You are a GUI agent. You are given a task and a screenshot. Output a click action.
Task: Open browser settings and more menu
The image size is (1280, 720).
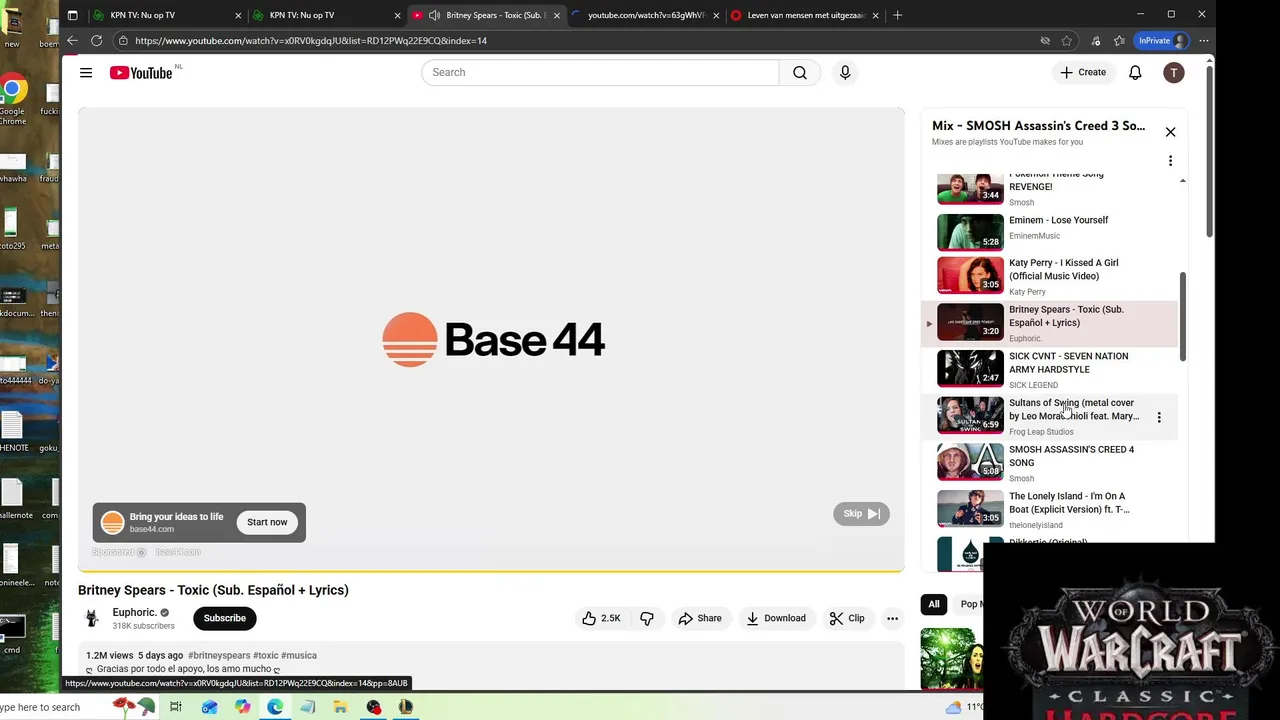(x=1204, y=41)
